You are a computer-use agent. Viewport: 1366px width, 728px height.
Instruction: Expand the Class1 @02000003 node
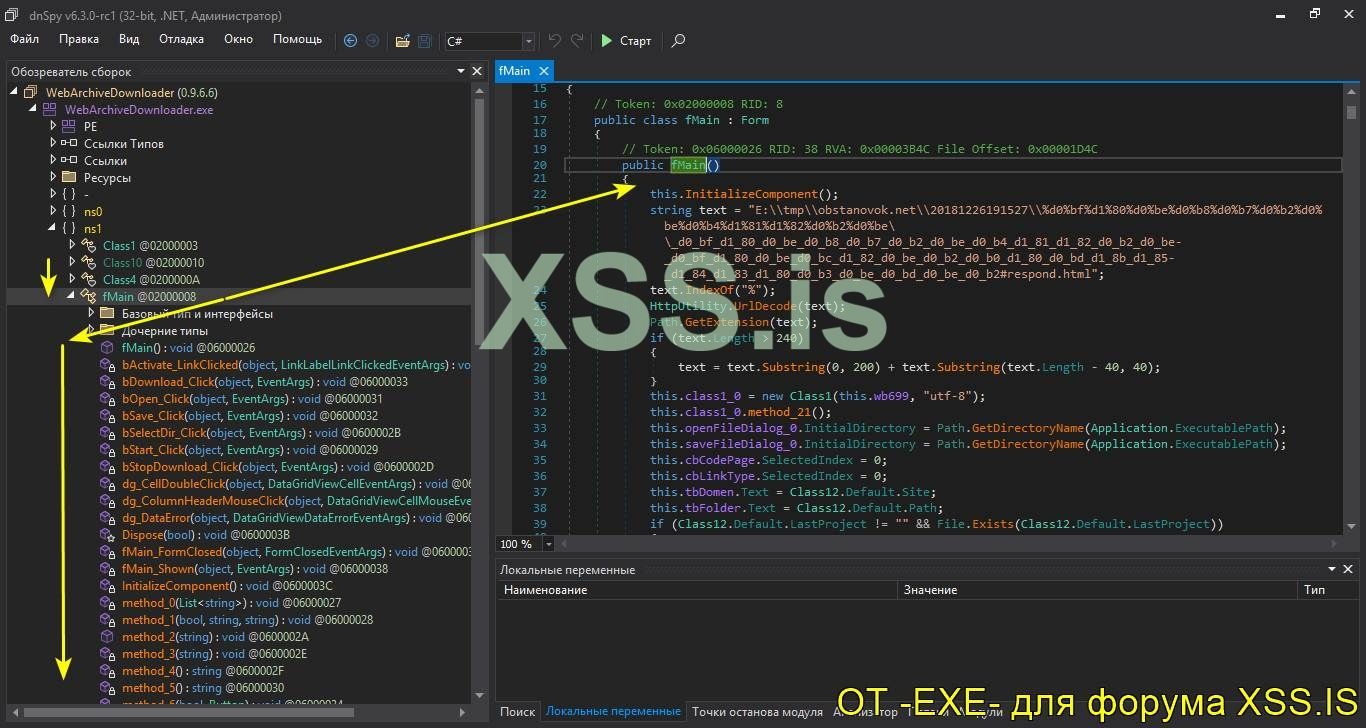72,246
